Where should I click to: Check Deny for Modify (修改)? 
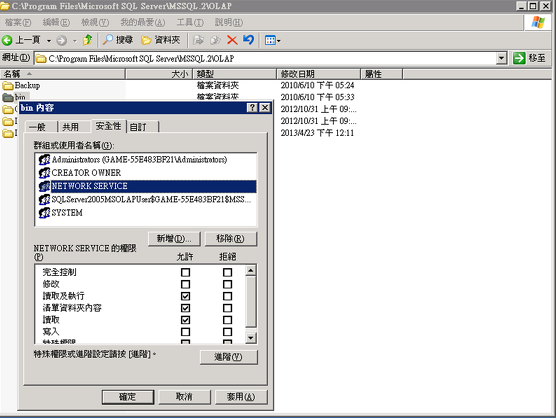click(227, 284)
